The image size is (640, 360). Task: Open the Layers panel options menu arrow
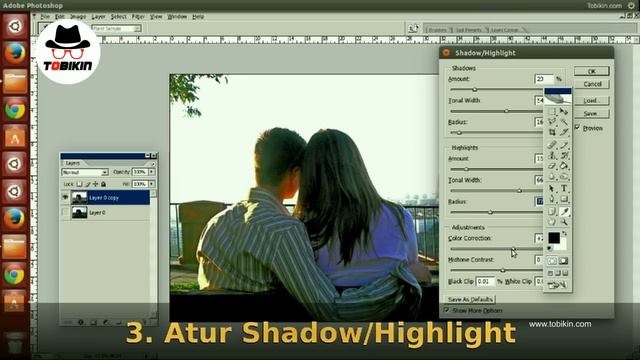coord(153,163)
